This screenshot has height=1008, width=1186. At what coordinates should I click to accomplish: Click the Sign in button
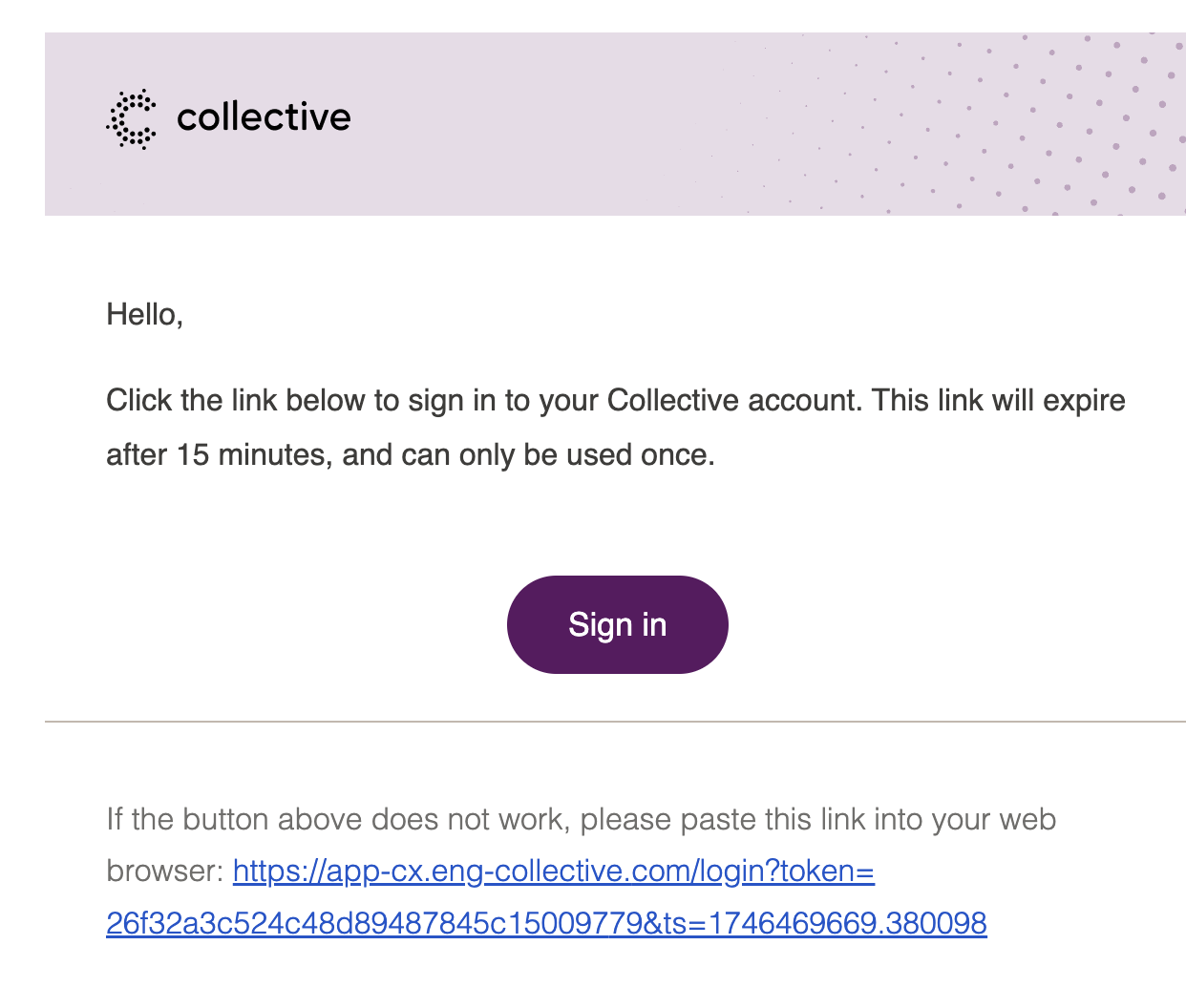(x=618, y=624)
